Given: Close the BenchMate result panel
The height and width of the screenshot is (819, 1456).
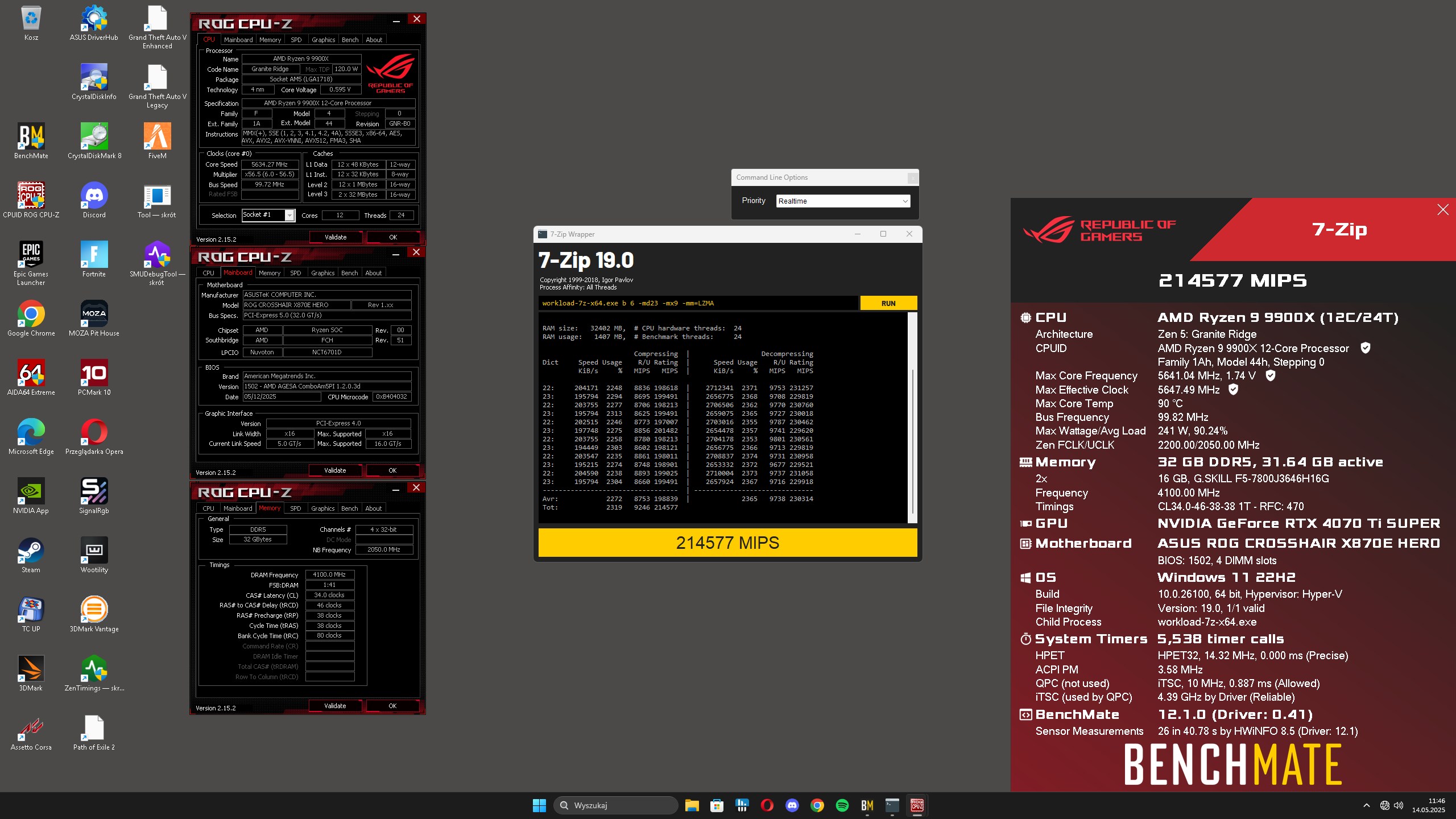Looking at the screenshot, I should coord(1443,210).
